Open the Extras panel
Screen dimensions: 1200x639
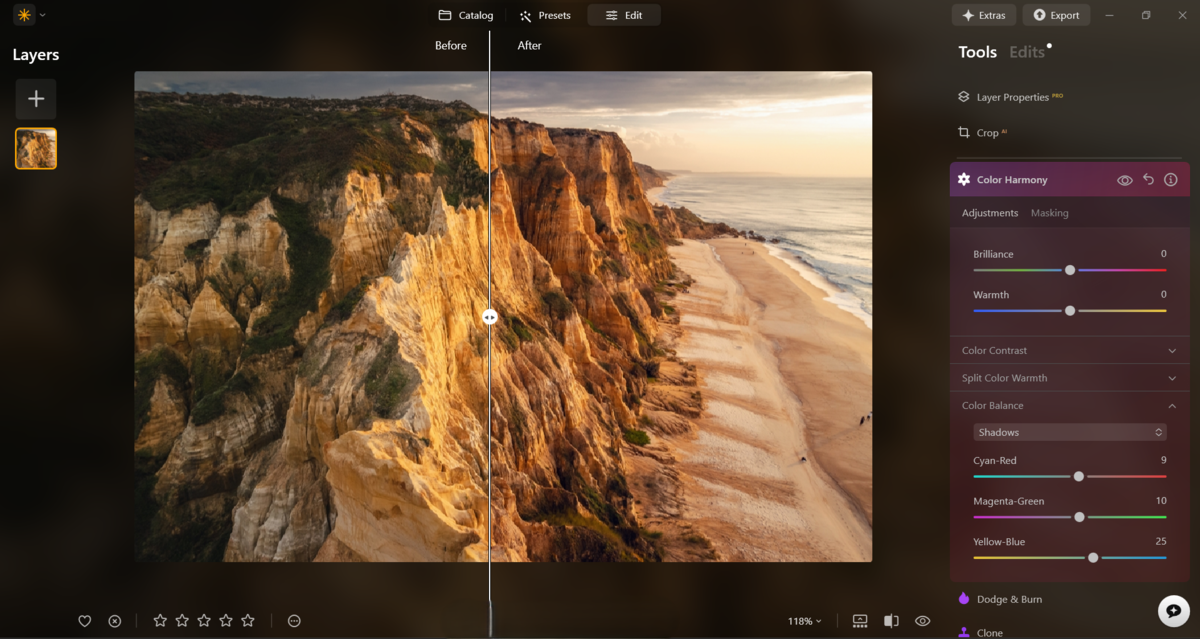983,14
